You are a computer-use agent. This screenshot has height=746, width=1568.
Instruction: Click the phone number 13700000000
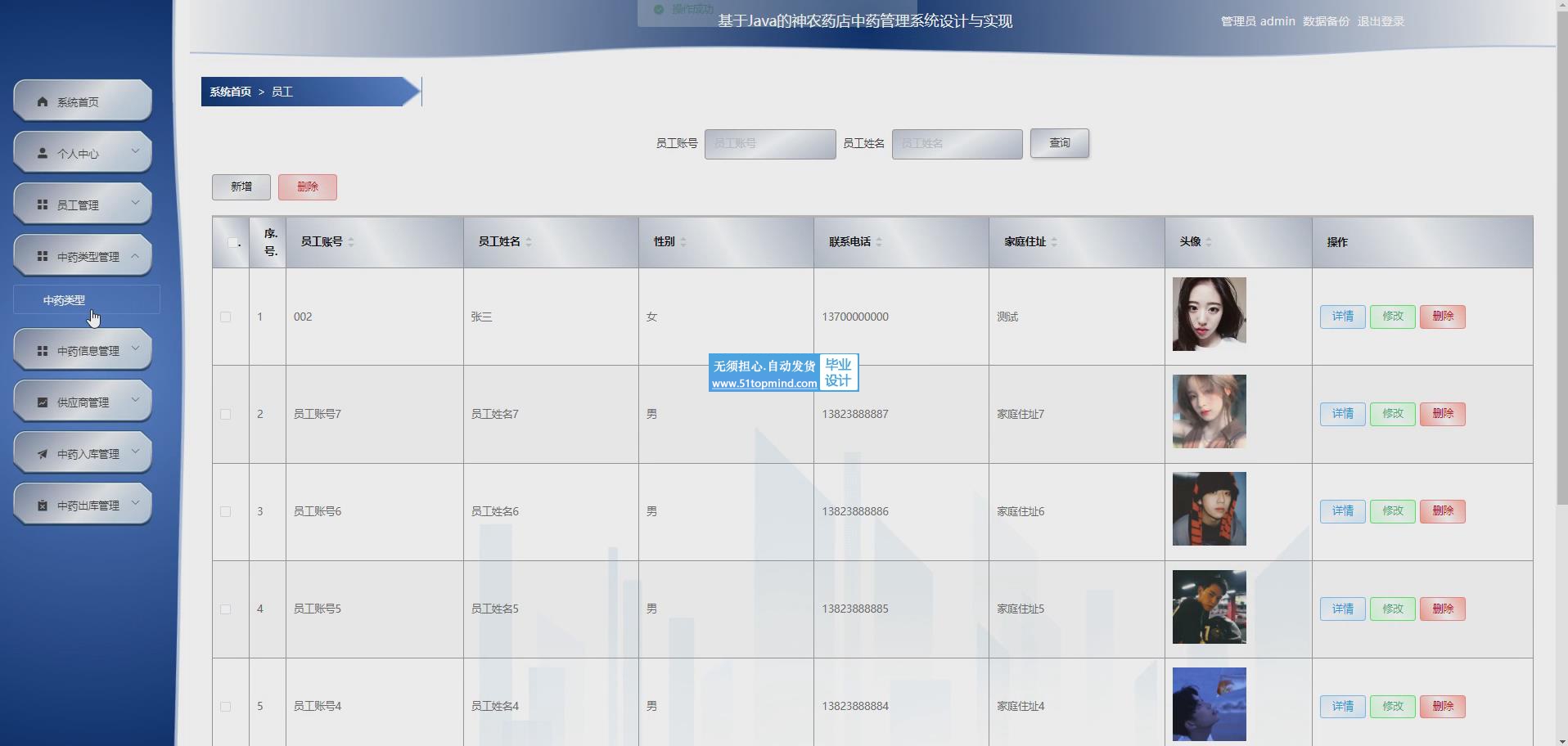(855, 317)
